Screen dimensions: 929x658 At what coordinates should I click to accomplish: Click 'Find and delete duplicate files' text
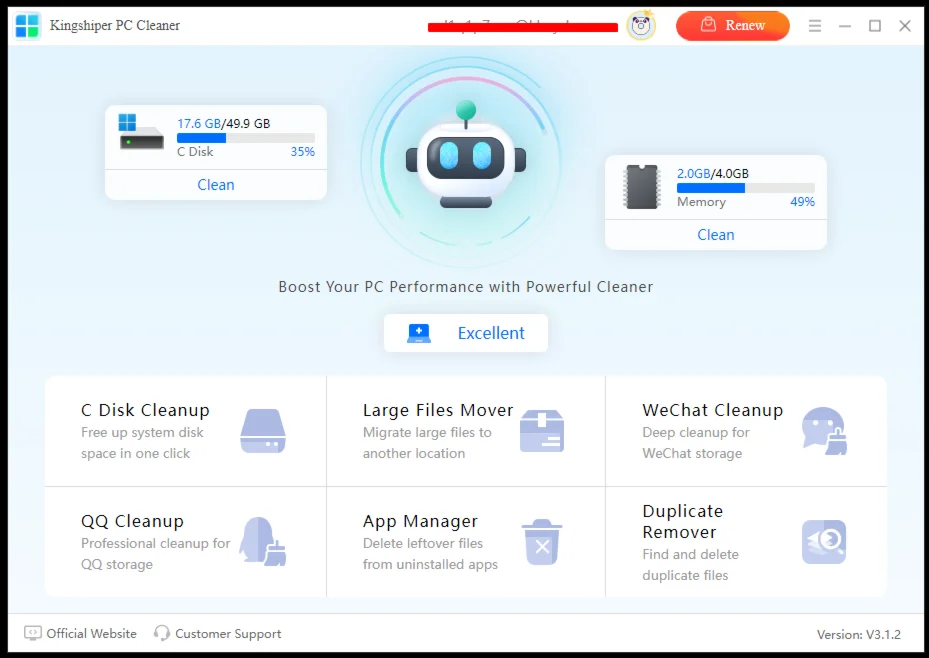(x=691, y=564)
